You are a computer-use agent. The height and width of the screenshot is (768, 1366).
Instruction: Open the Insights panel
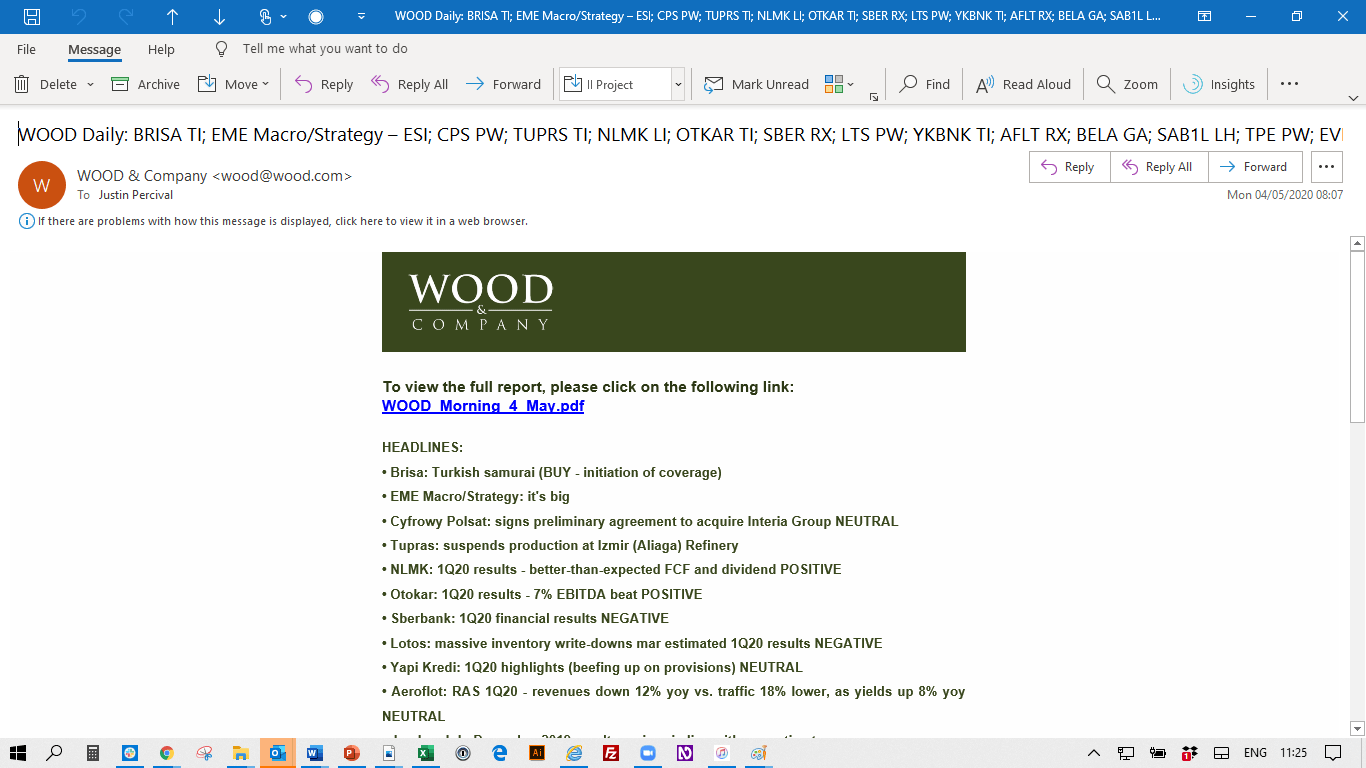[x=1218, y=84]
